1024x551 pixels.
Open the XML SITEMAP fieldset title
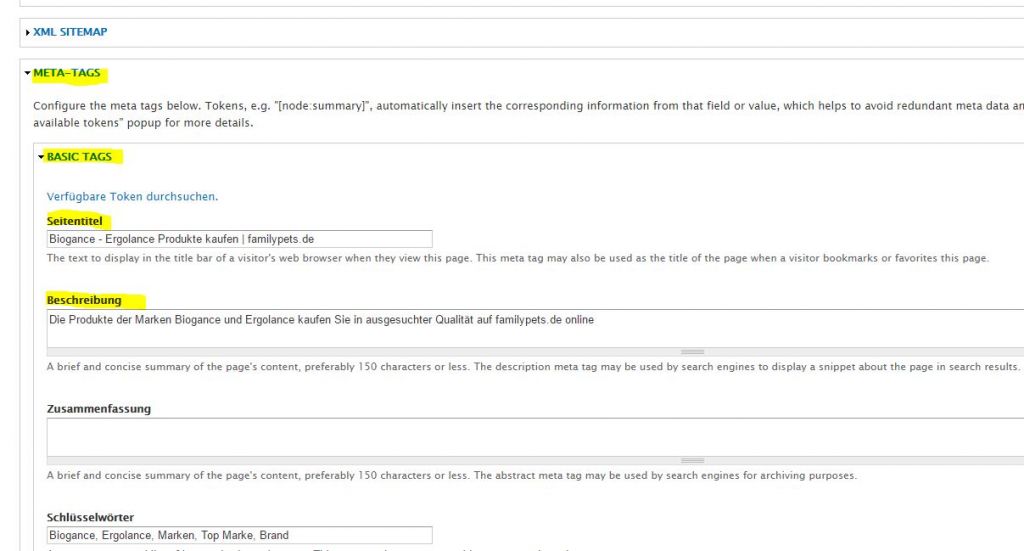[70, 32]
